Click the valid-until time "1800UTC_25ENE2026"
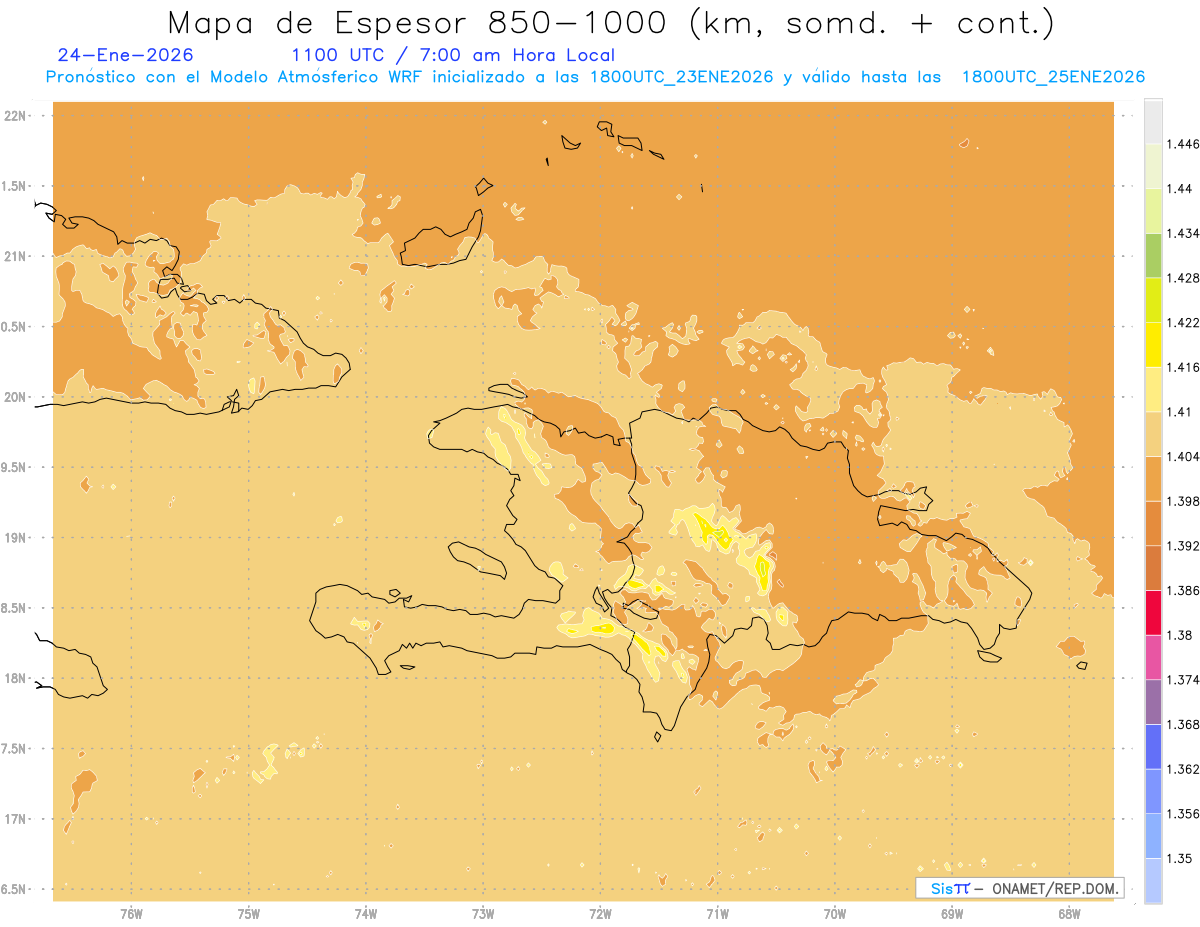Viewport: 1200px width, 927px height. 1052,77
